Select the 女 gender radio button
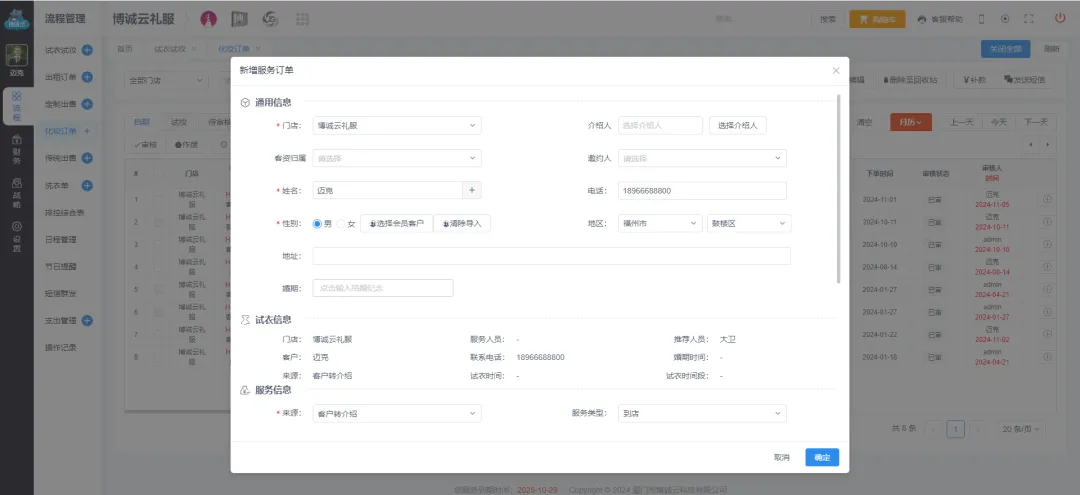This screenshot has height=495, width=1080. [341, 224]
